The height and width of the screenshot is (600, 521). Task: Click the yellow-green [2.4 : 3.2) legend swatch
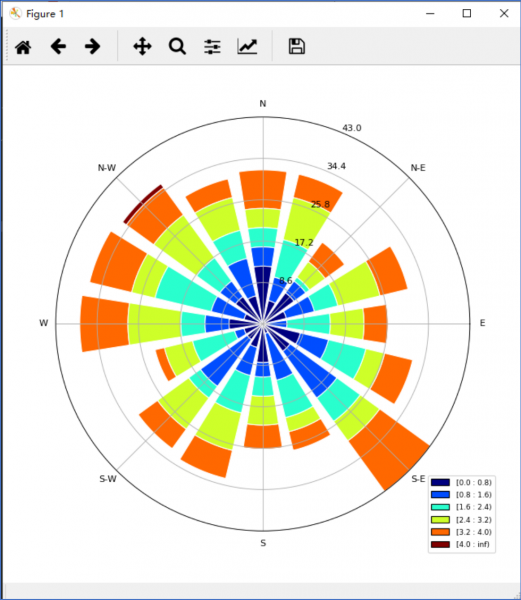coord(440,520)
